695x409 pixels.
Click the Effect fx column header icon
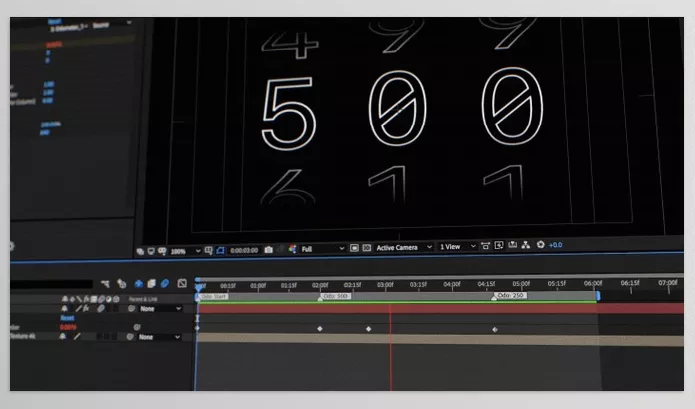[x=86, y=299]
